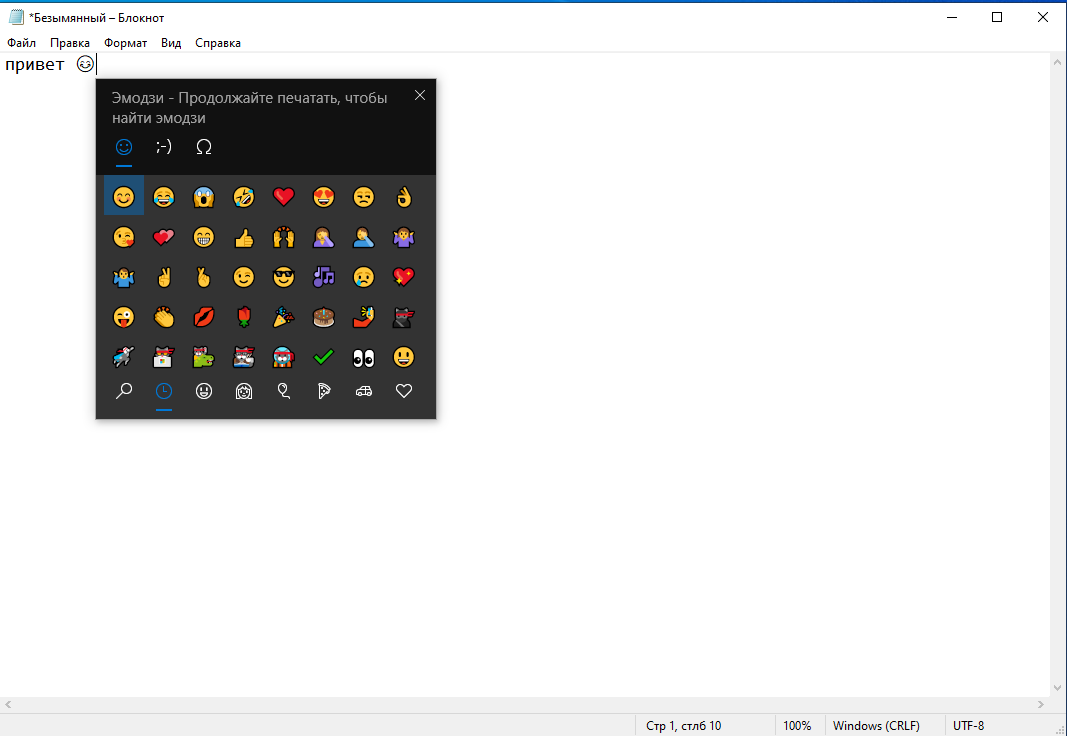
Task: Insert the two hearts emoji
Action: click(163, 237)
